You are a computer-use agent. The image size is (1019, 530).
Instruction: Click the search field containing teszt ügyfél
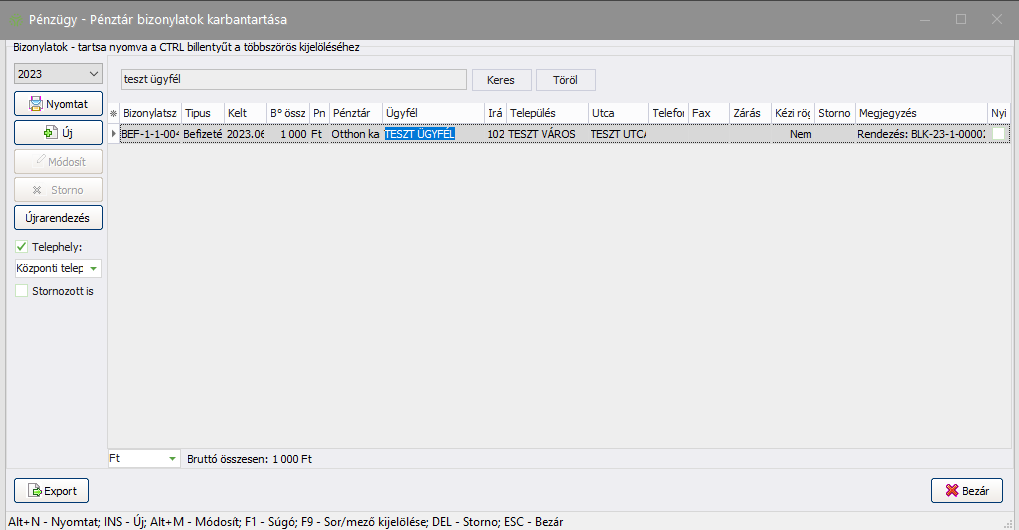coord(292,80)
